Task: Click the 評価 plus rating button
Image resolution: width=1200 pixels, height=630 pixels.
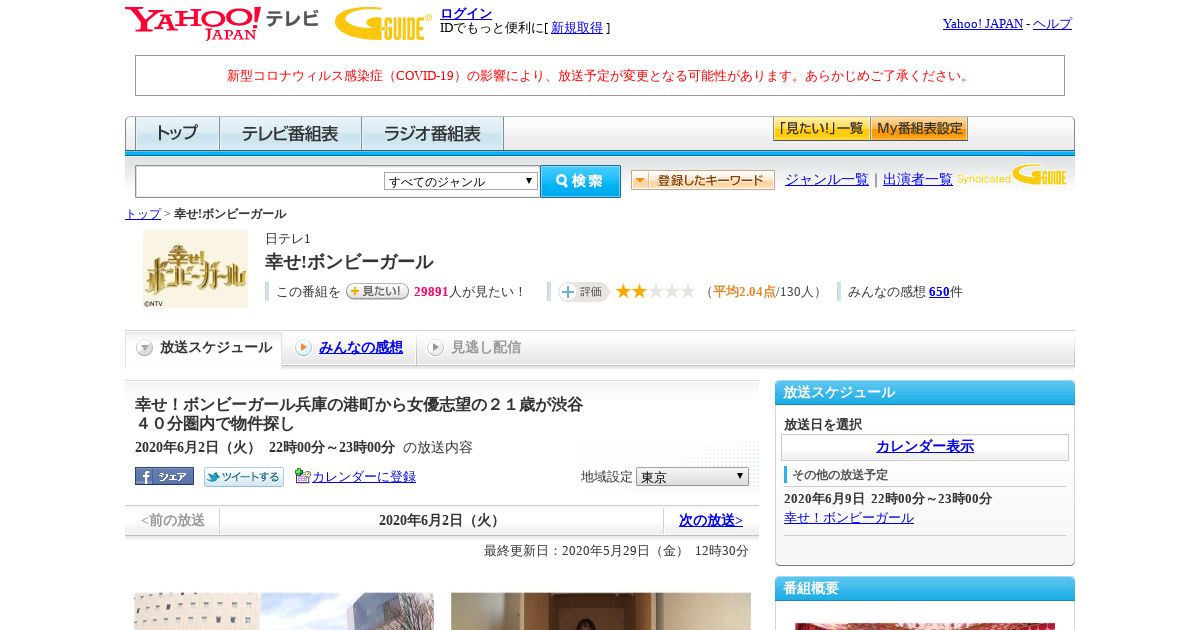Action: click(x=583, y=291)
